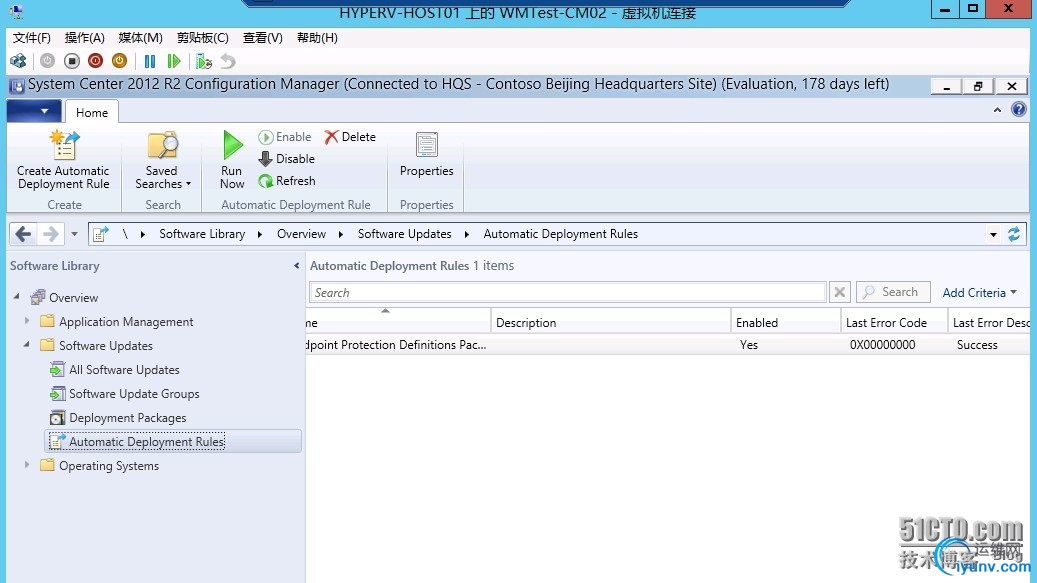Click Enable in the ribbon
Screen dimensions: 1037x583
(x=285, y=137)
